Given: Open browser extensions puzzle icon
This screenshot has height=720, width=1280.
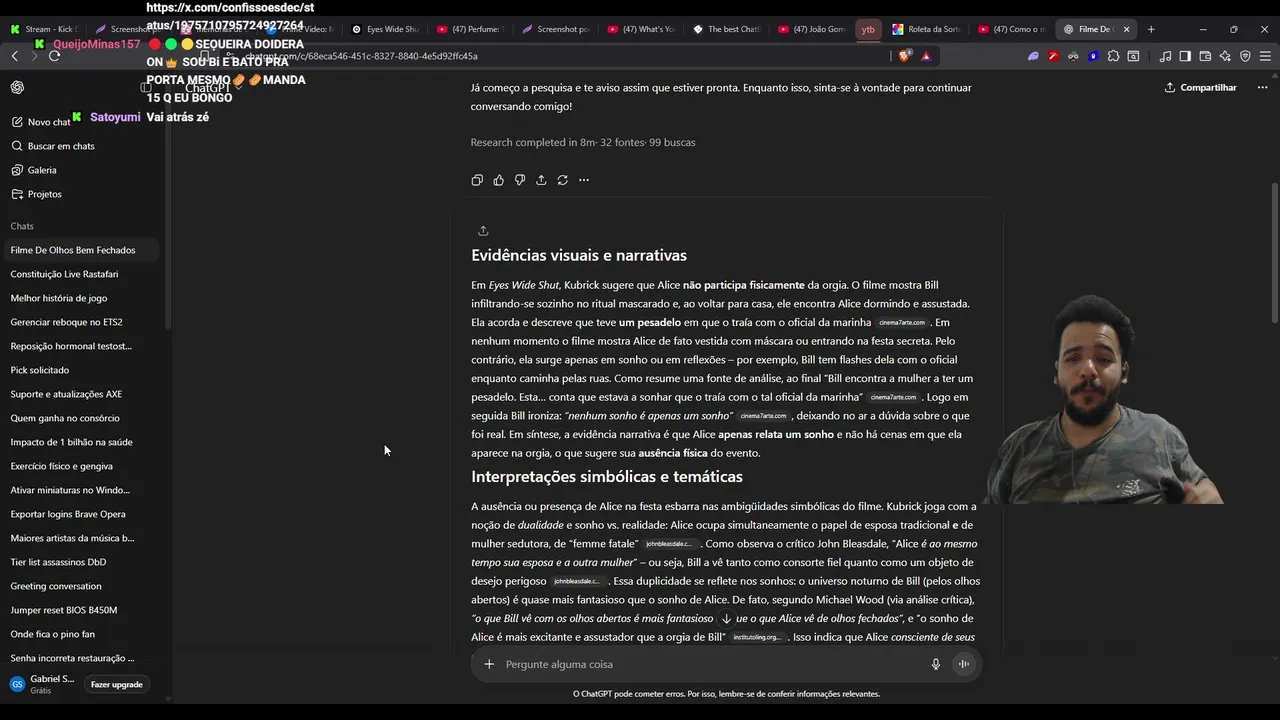Looking at the screenshot, I should [1114, 56].
